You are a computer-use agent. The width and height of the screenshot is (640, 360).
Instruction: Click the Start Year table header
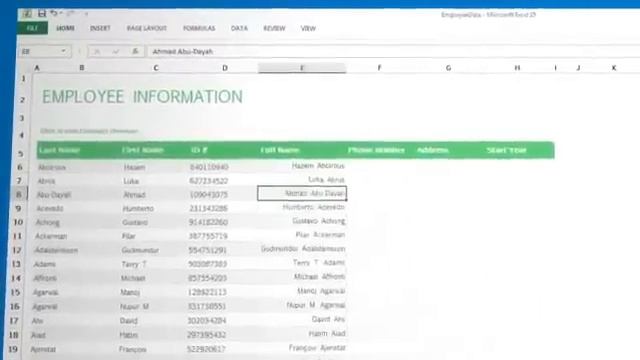[507, 150]
